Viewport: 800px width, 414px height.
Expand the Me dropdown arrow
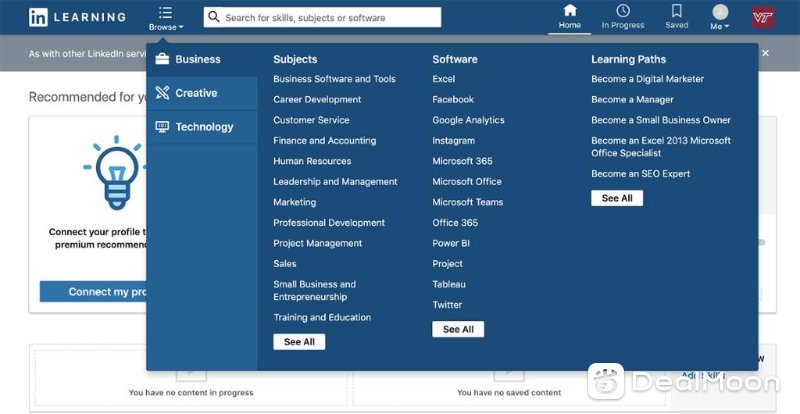727,27
